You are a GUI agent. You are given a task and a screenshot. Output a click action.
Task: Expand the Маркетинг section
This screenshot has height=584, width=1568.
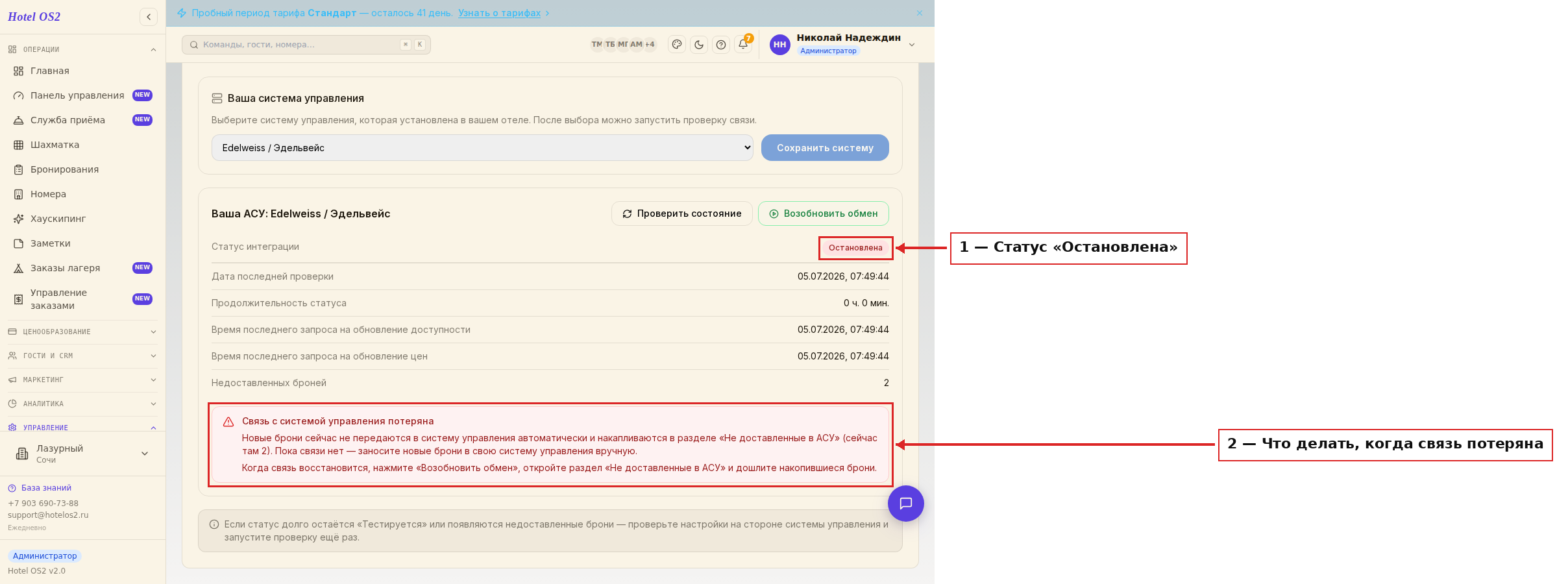click(x=82, y=380)
